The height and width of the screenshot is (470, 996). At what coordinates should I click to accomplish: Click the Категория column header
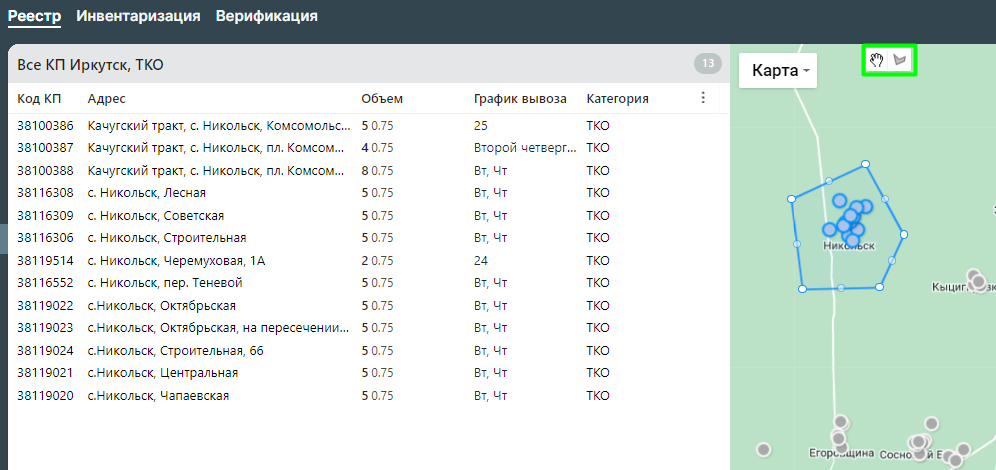(617, 98)
